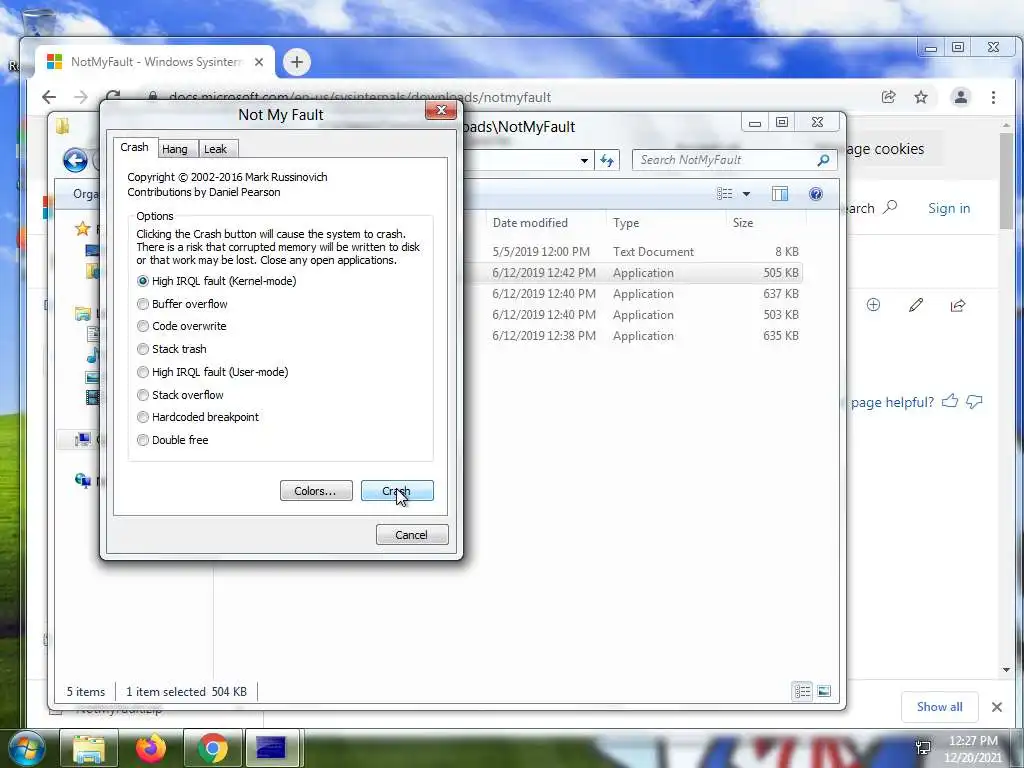The image size is (1024, 768).
Task: Open a new Chrome tab
Action: click(296, 62)
